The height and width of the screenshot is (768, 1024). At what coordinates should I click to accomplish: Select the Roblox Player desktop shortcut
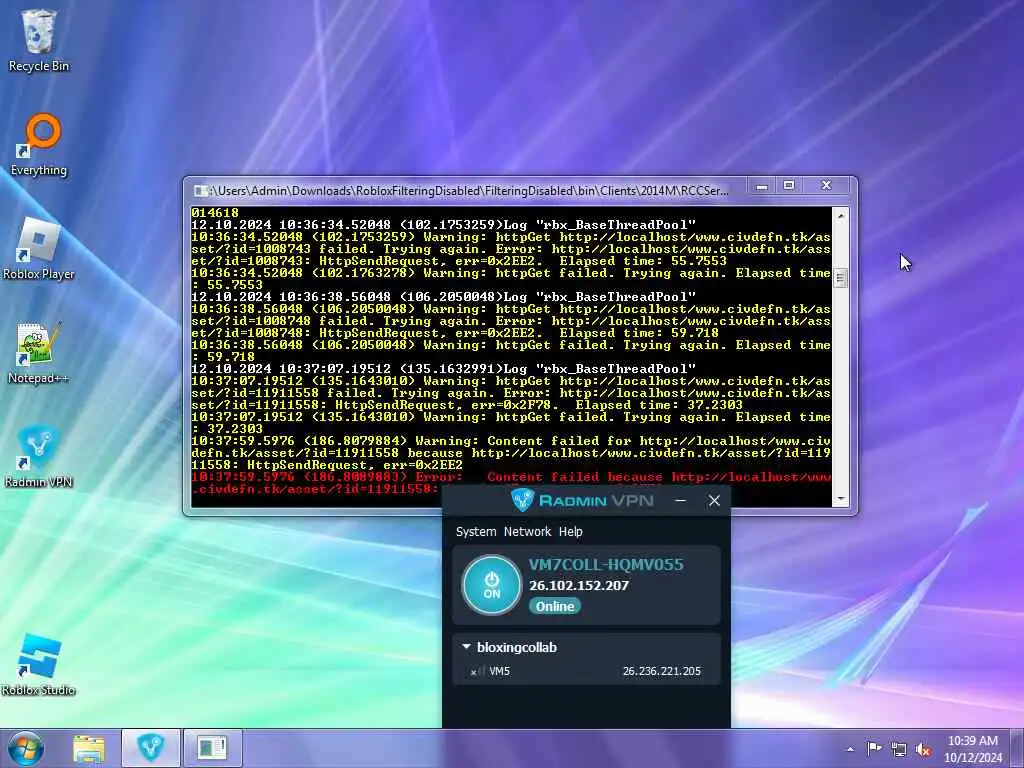click(x=39, y=249)
